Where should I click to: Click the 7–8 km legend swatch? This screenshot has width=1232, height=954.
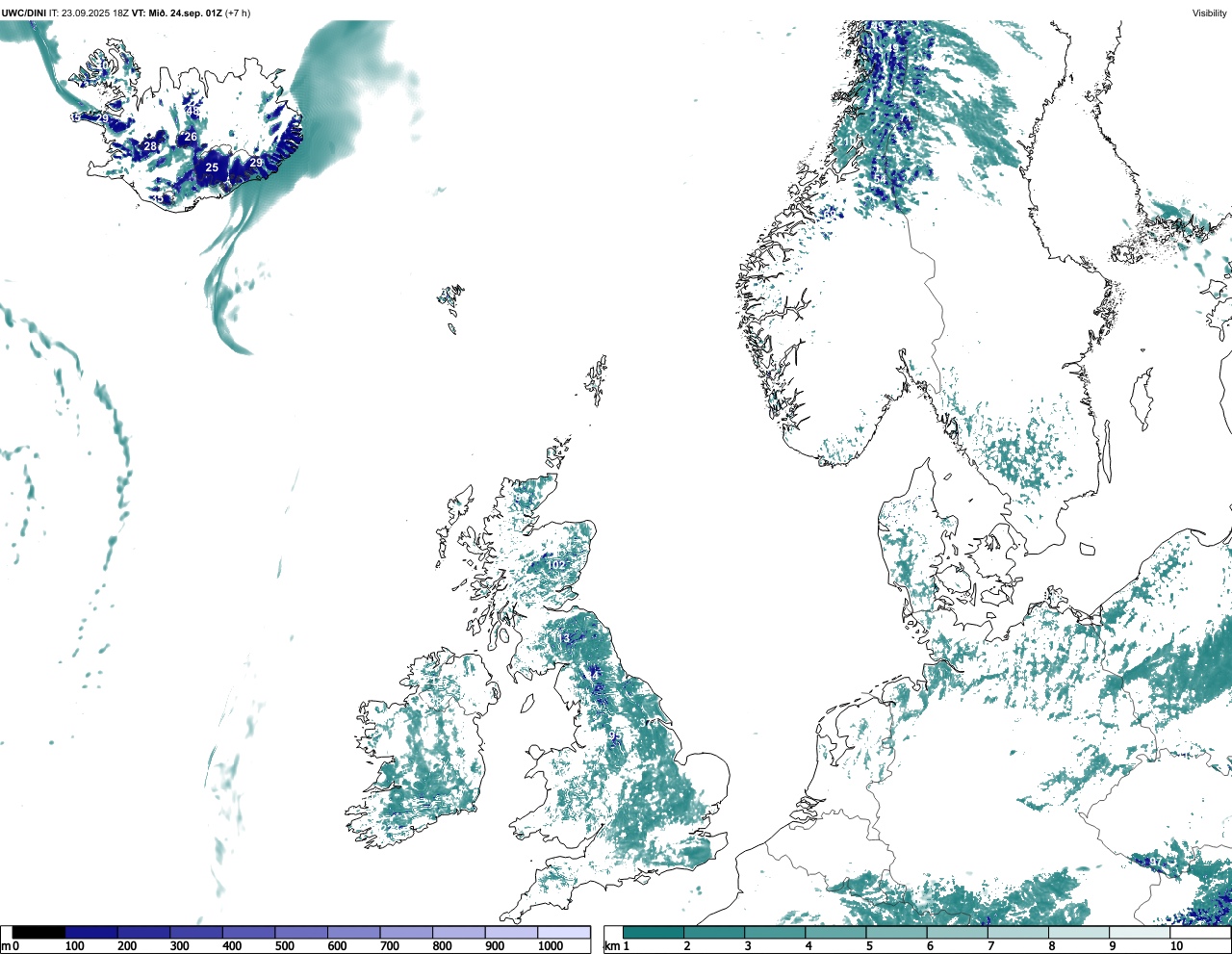pyautogui.click(x=1016, y=933)
